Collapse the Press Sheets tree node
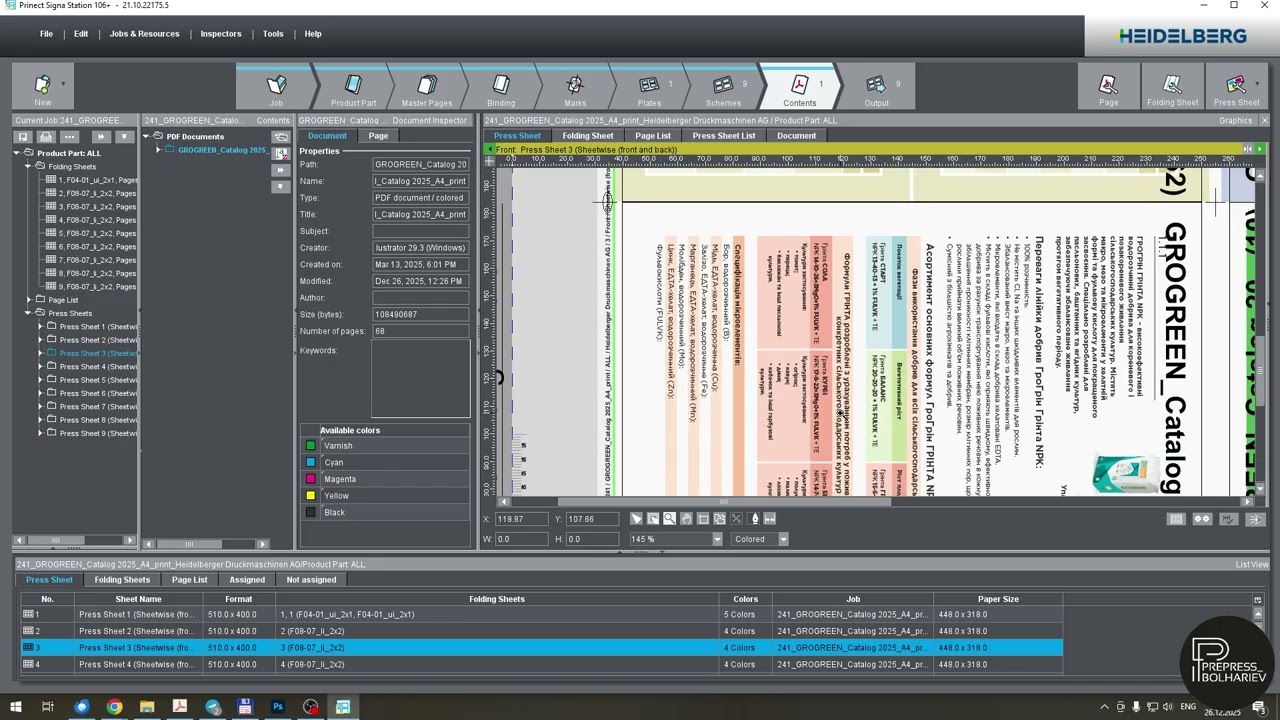Screen dimensions: 1280x720 [29, 313]
